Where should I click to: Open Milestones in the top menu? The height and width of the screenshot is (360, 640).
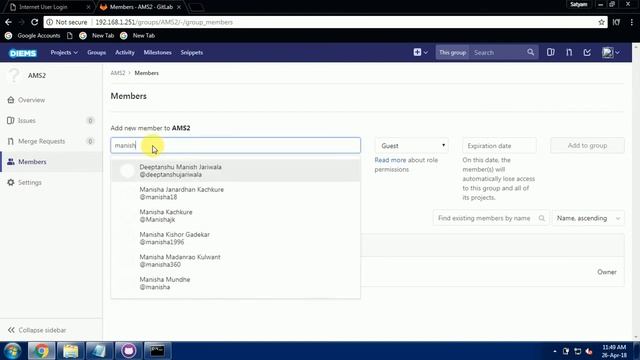(157, 52)
